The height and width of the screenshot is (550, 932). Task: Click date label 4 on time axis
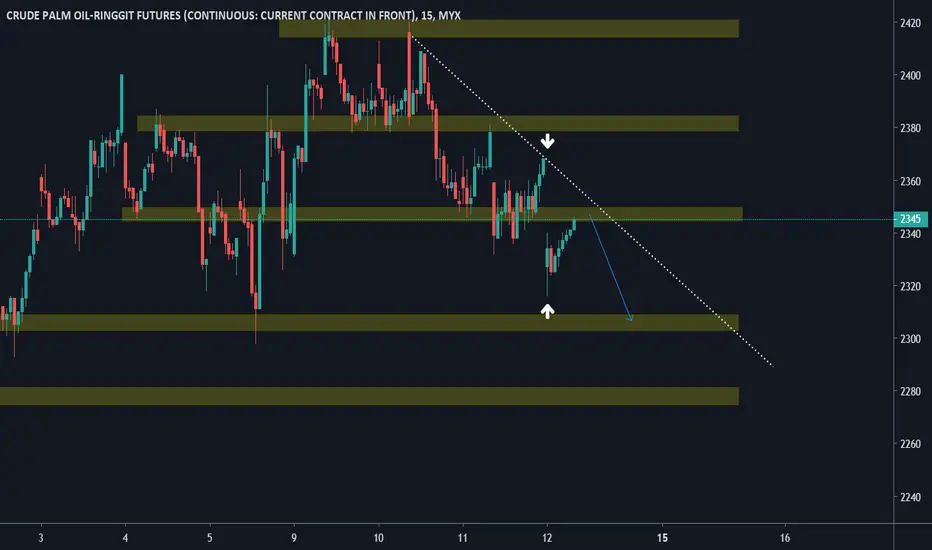[x=125, y=538]
